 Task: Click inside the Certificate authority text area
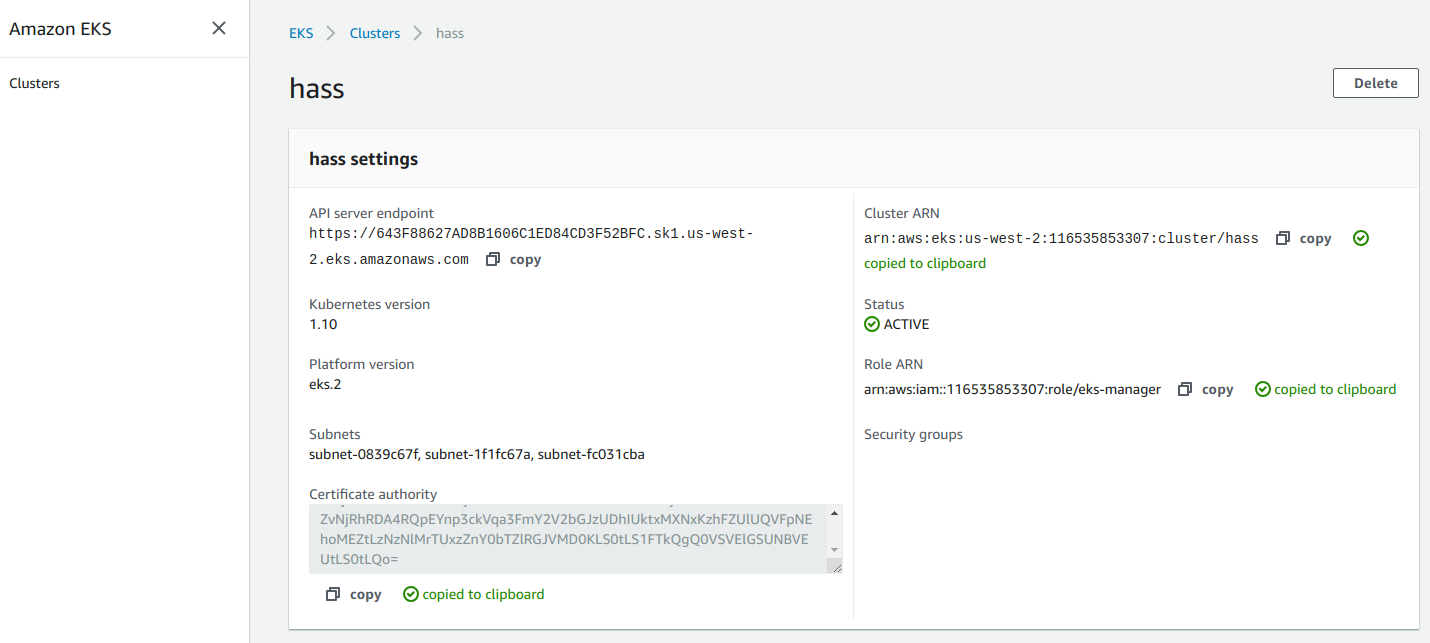click(x=565, y=539)
